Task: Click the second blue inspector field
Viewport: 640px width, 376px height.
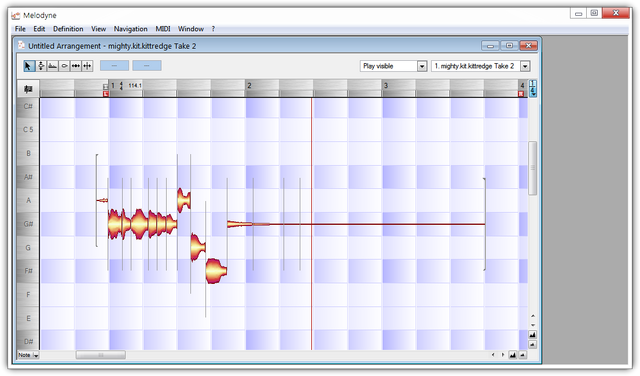Action: [x=147, y=66]
